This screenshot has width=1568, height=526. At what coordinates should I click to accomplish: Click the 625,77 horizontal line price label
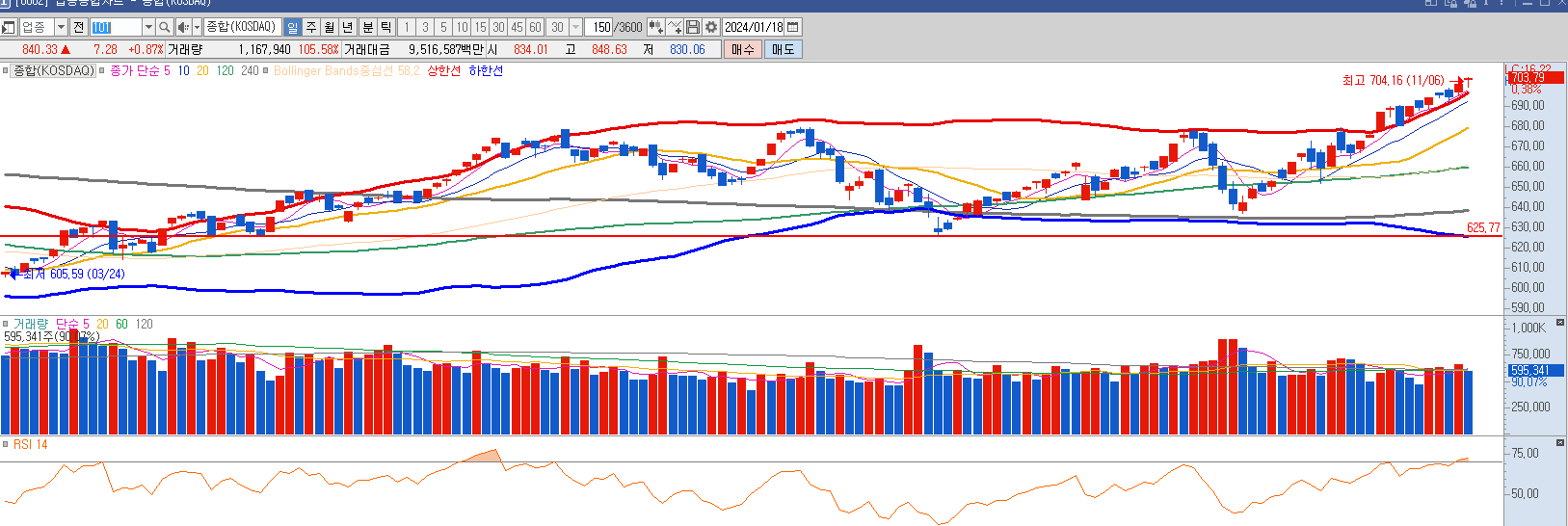click(1483, 228)
